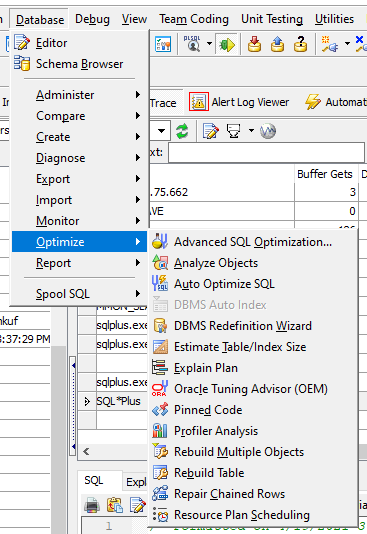Switch to the SQL tab

click(x=94, y=481)
